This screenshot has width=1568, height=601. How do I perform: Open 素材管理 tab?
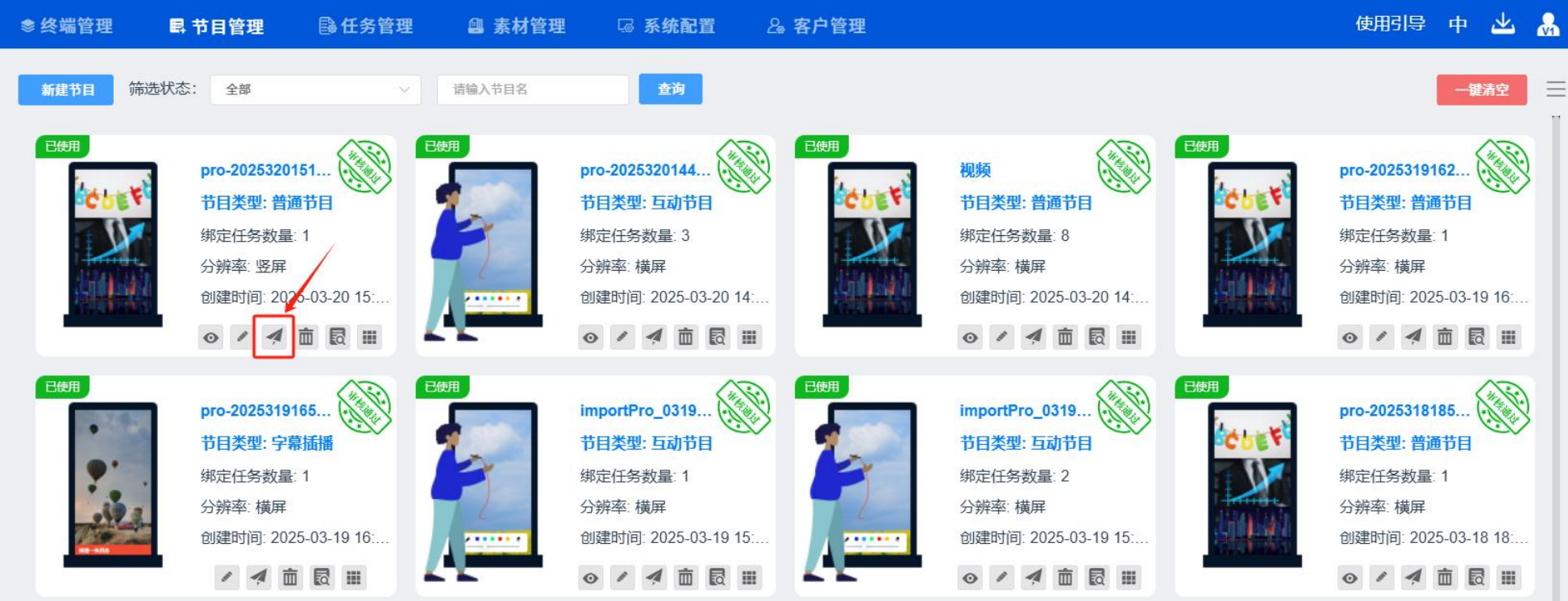pos(517,26)
